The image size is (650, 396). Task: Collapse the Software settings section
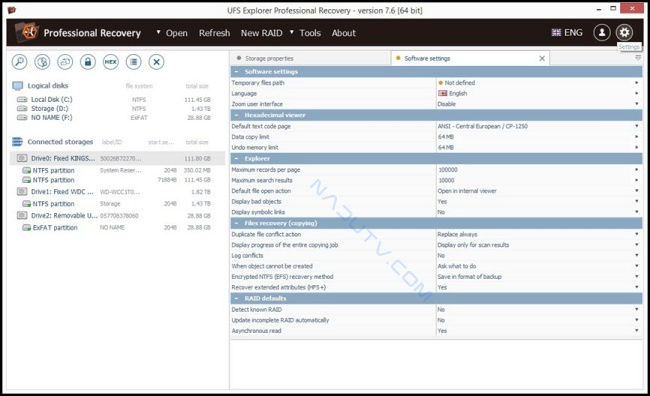click(x=236, y=72)
